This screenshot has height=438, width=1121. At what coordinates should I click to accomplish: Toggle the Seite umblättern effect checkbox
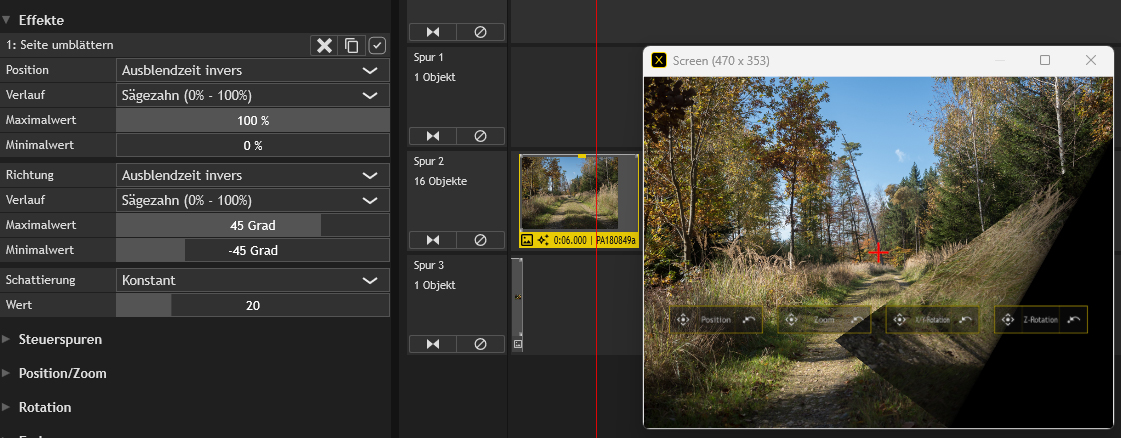coord(377,46)
